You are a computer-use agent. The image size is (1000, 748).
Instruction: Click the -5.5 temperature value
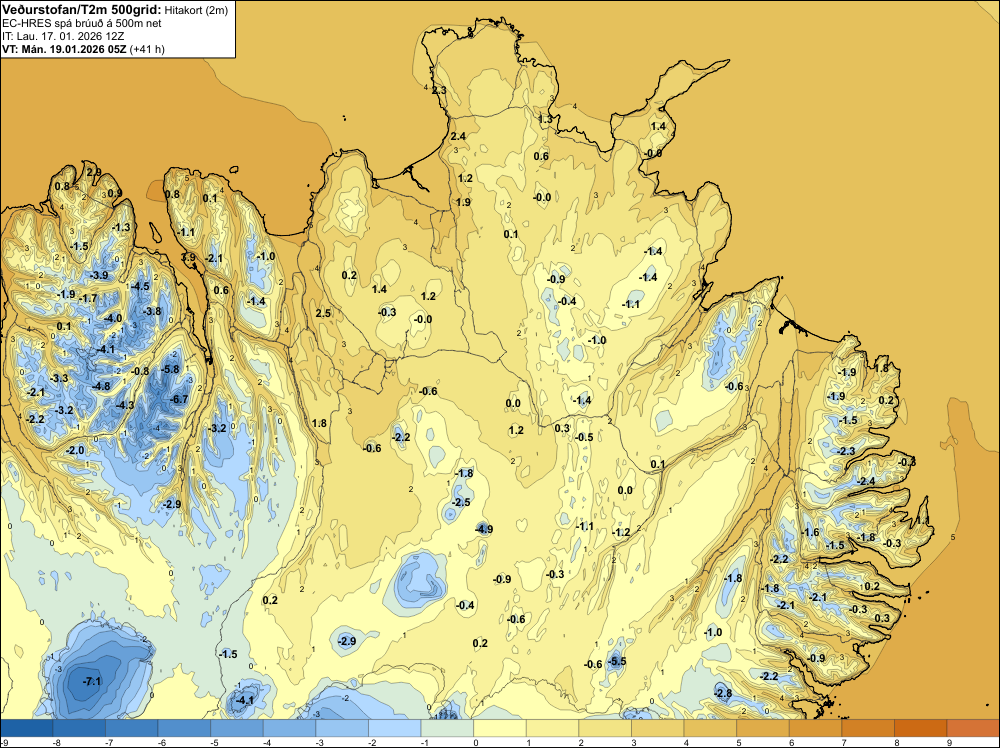[x=617, y=661]
